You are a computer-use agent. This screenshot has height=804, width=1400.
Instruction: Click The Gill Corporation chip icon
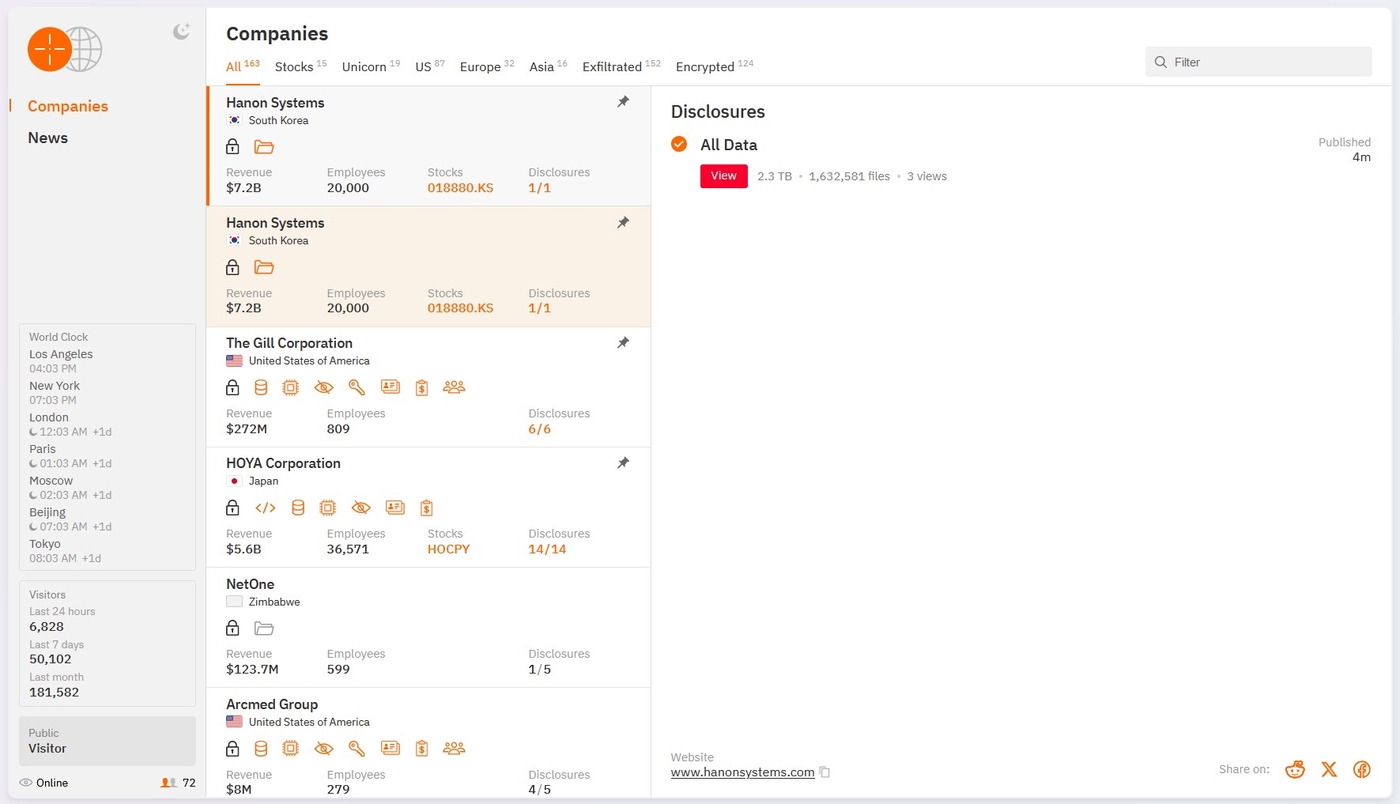pyautogui.click(x=291, y=387)
